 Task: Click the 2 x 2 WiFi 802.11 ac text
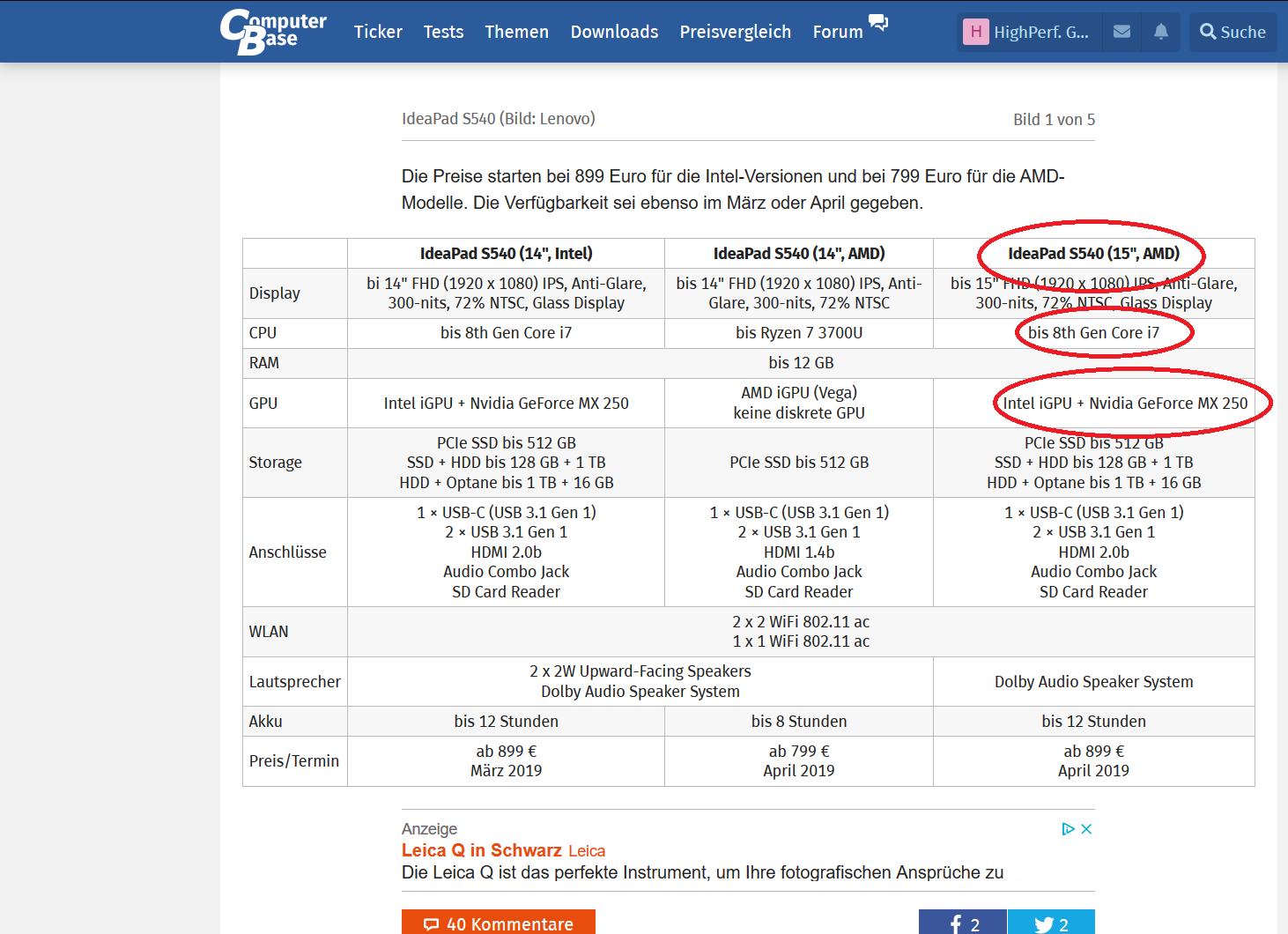point(801,622)
